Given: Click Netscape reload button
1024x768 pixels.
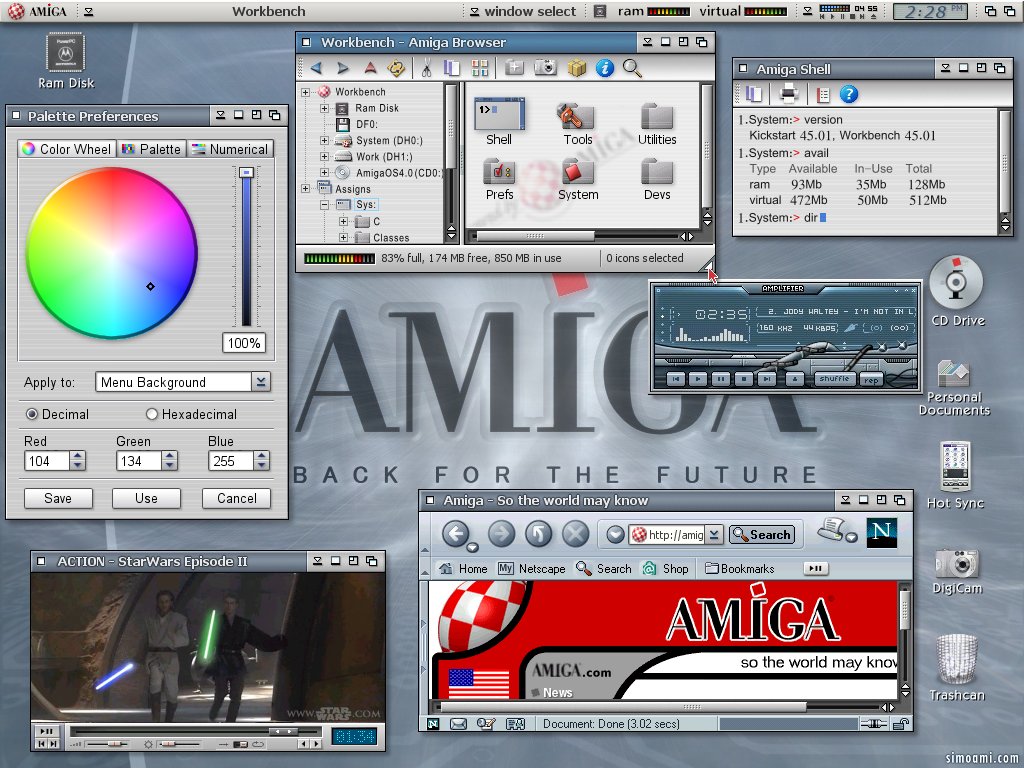Looking at the screenshot, I should 538,534.
